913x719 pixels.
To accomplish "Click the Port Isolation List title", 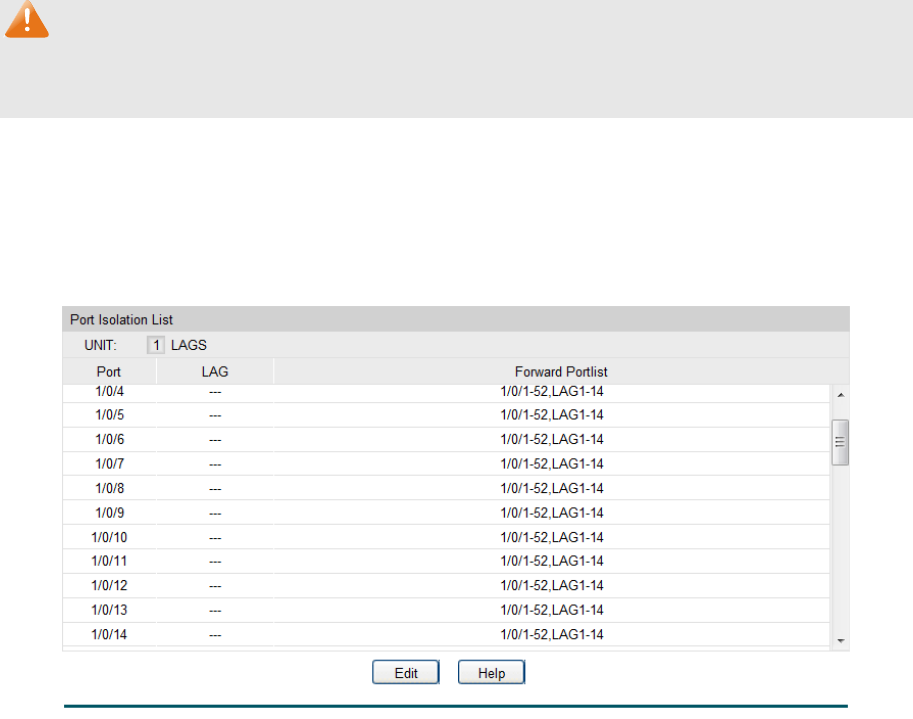I will click(121, 320).
